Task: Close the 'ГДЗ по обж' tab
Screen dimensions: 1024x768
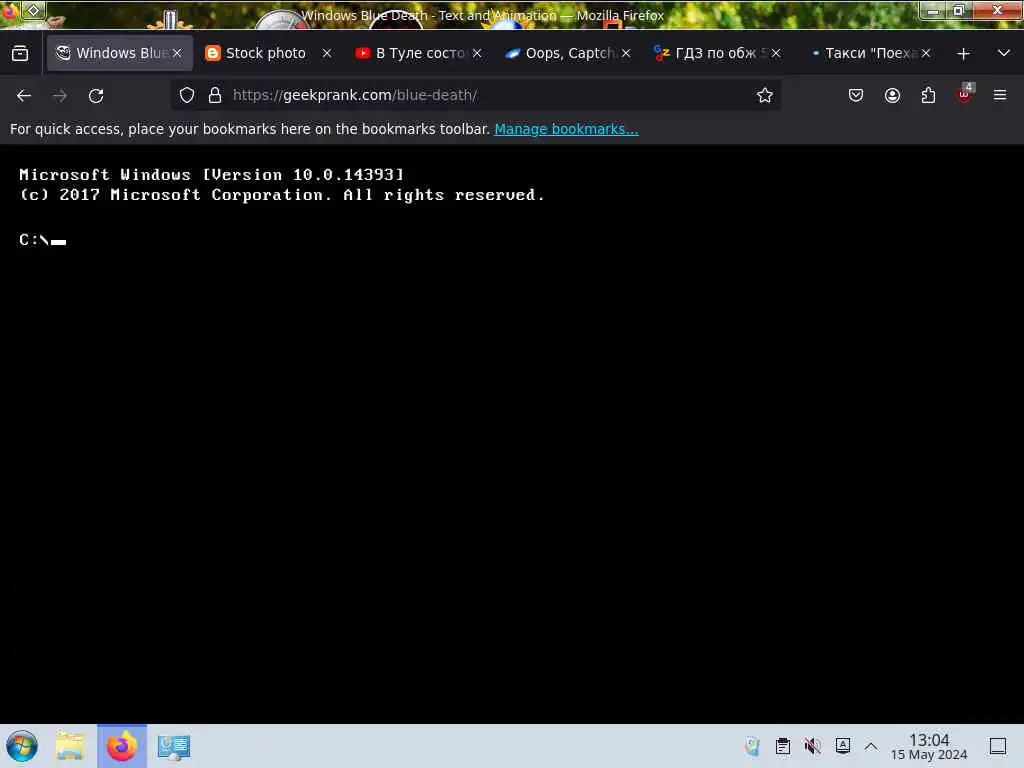Action: pos(776,53)
